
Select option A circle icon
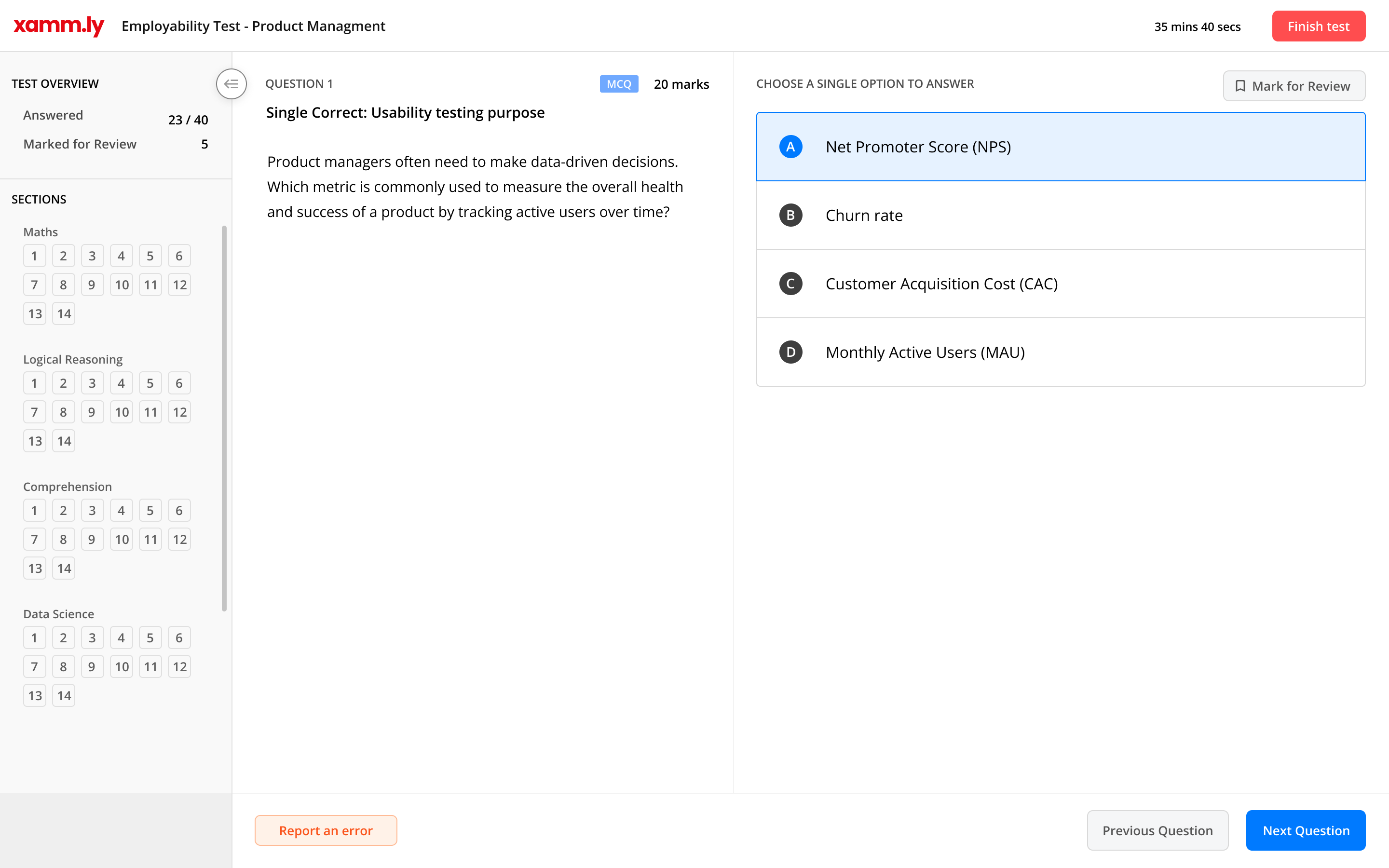click(790, 147)
